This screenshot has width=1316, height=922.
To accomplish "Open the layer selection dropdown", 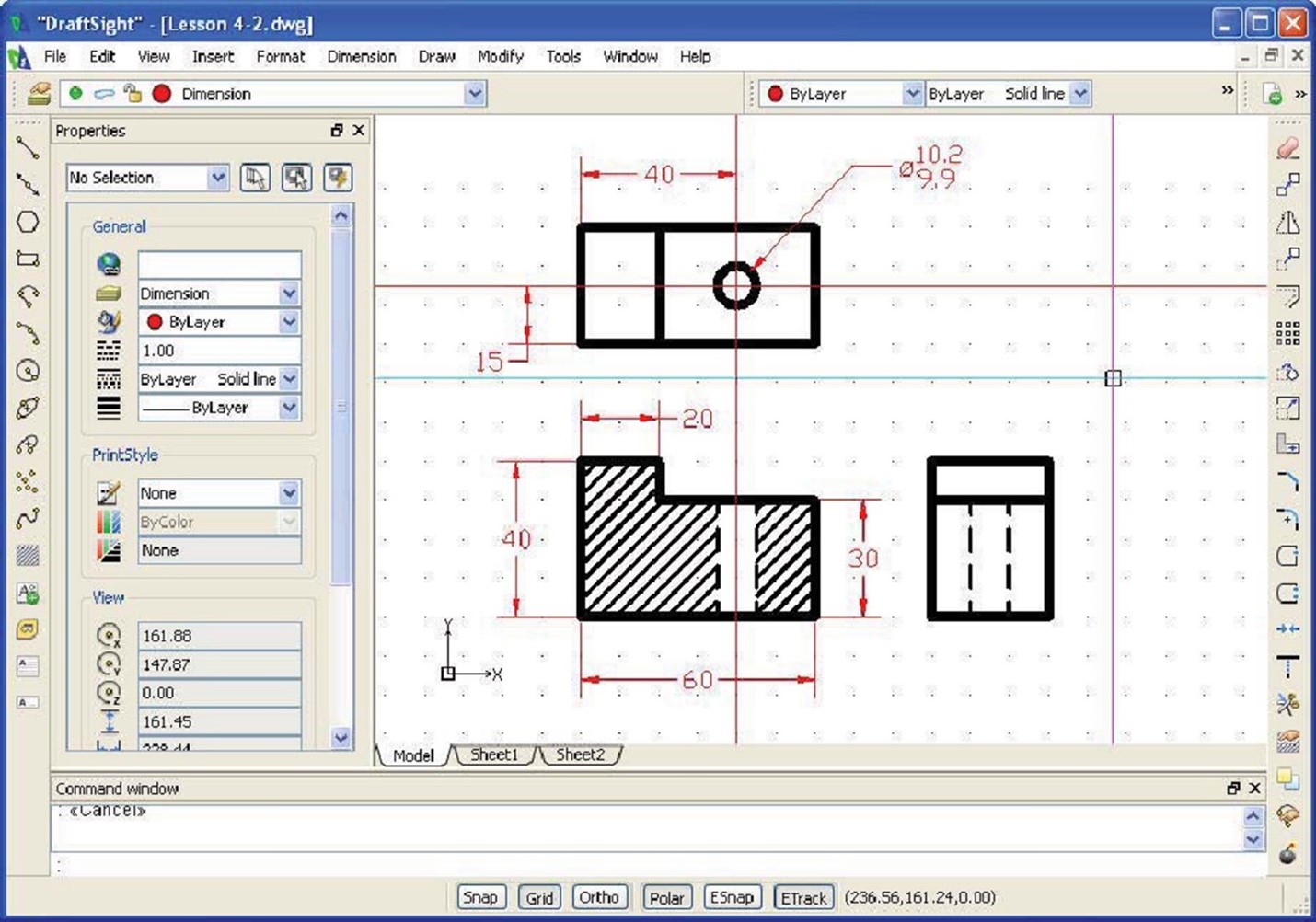I will point(475,93).
